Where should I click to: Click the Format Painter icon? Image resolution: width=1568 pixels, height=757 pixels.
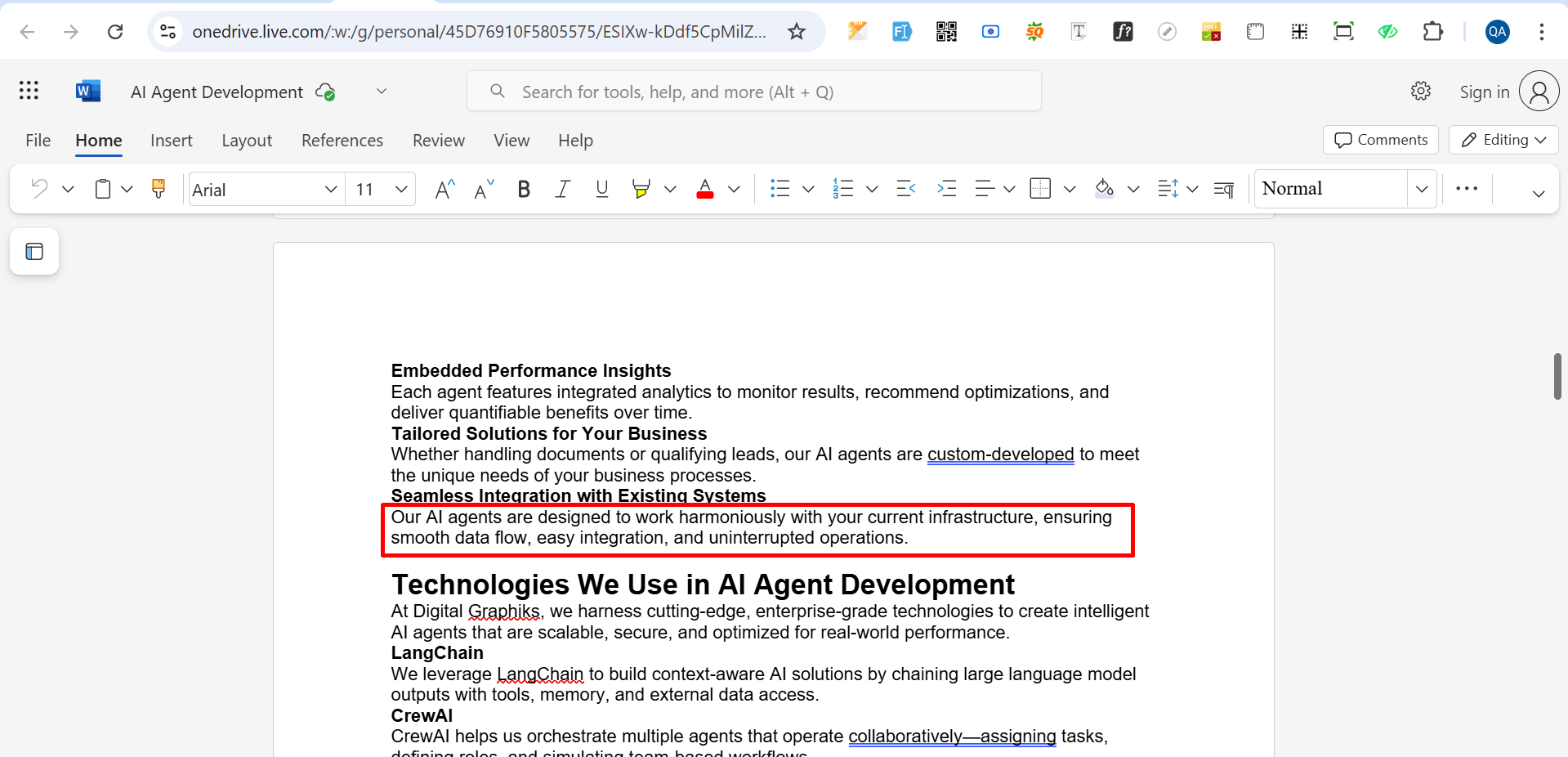pyautogui.click(x=159, y=189)
